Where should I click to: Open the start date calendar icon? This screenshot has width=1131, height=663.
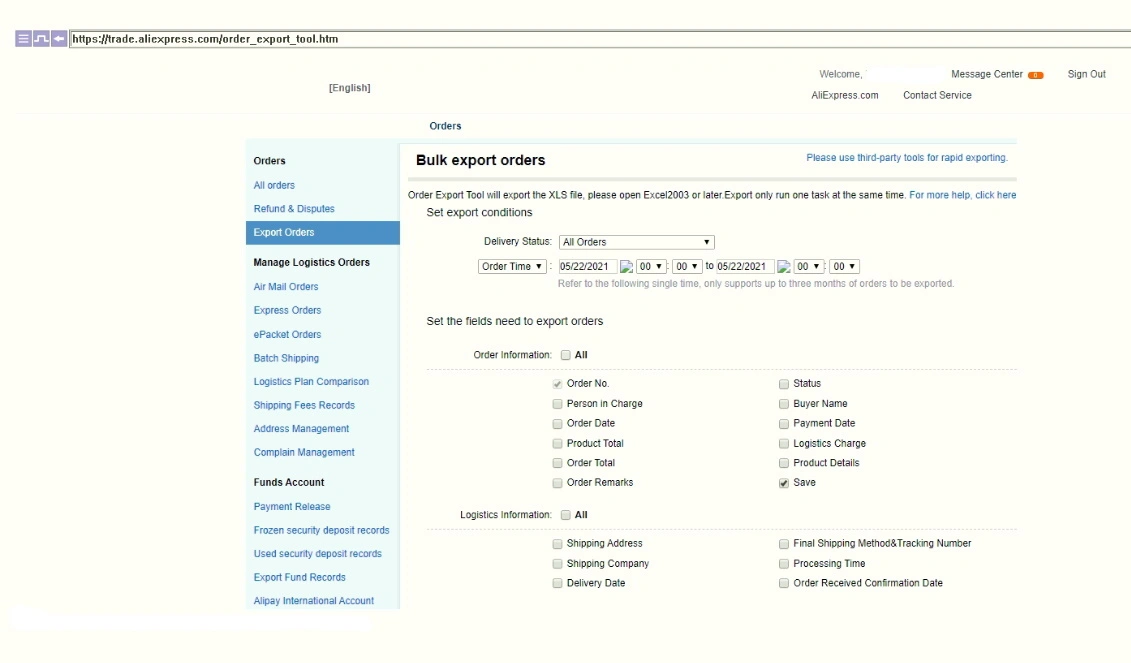[626, 267]
